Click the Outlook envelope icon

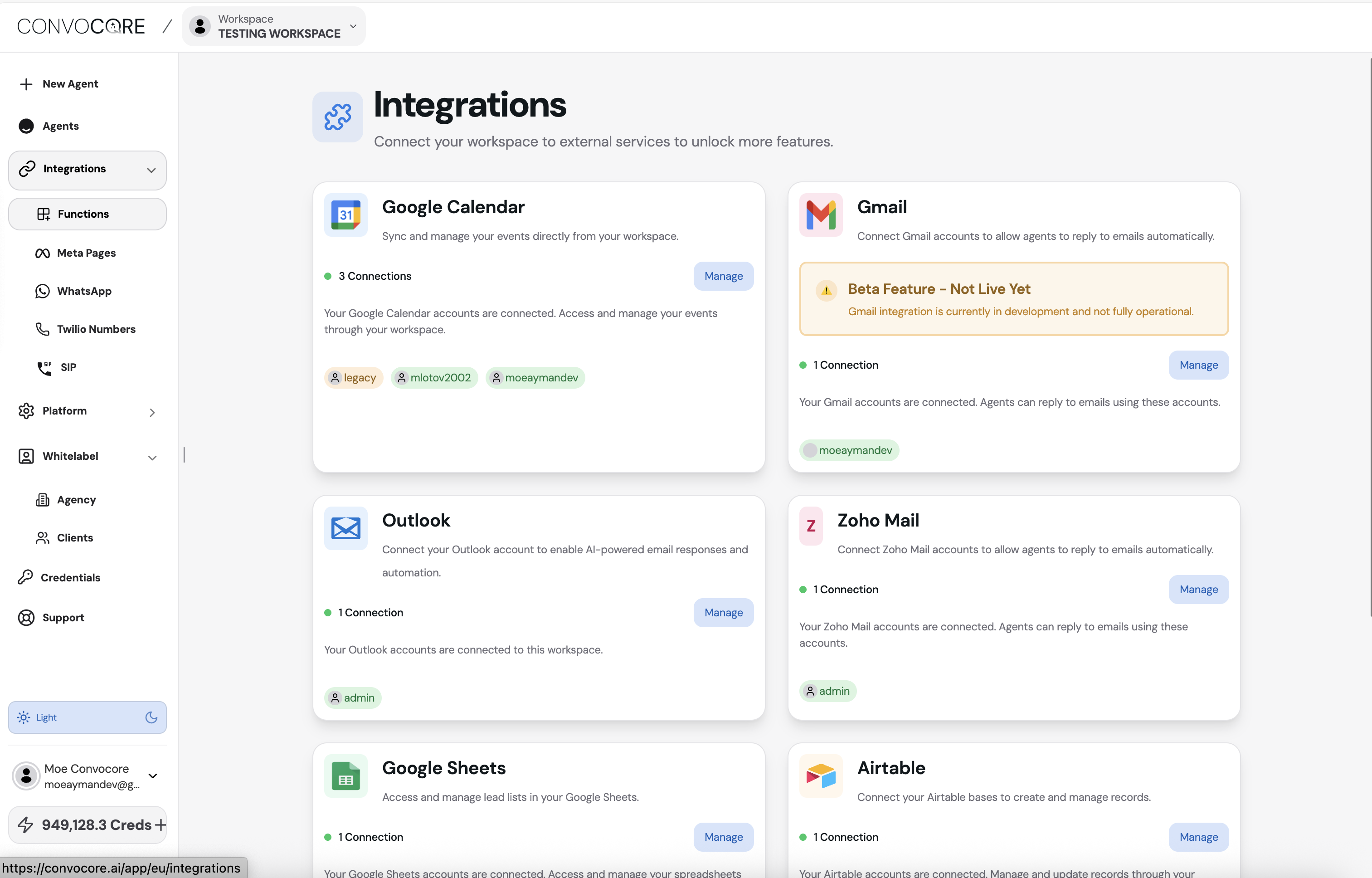345,528
